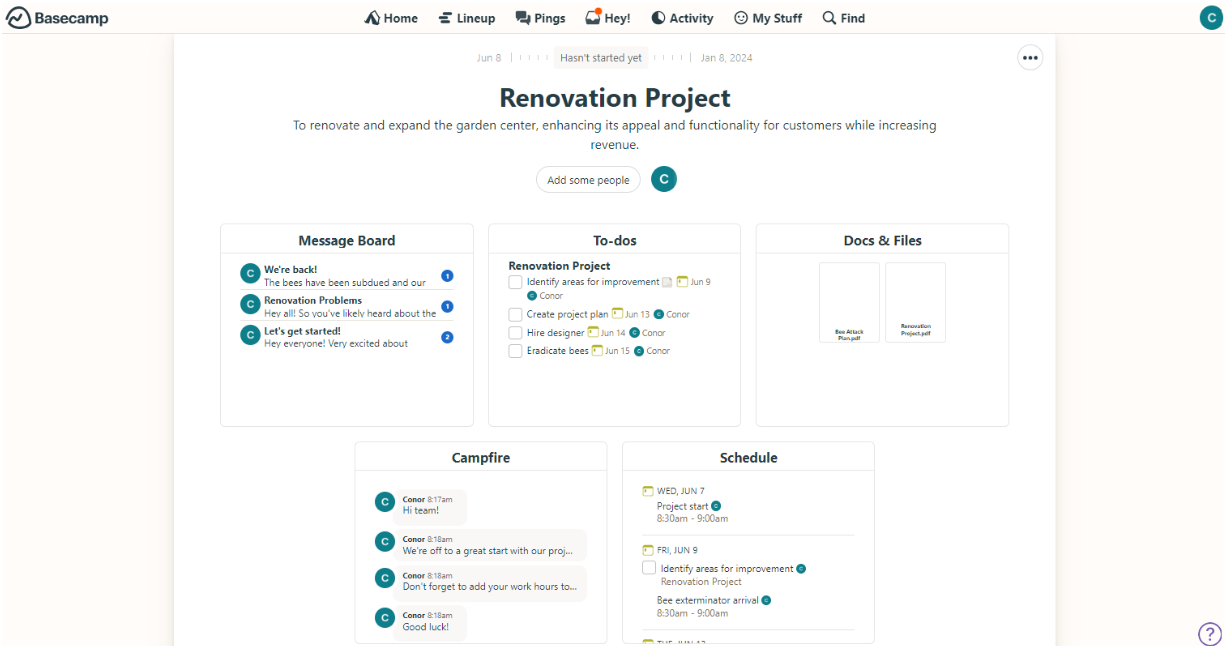Open the To-dos card title
This screenshot has height=646, width=1225.
click(x=615, y=240)
